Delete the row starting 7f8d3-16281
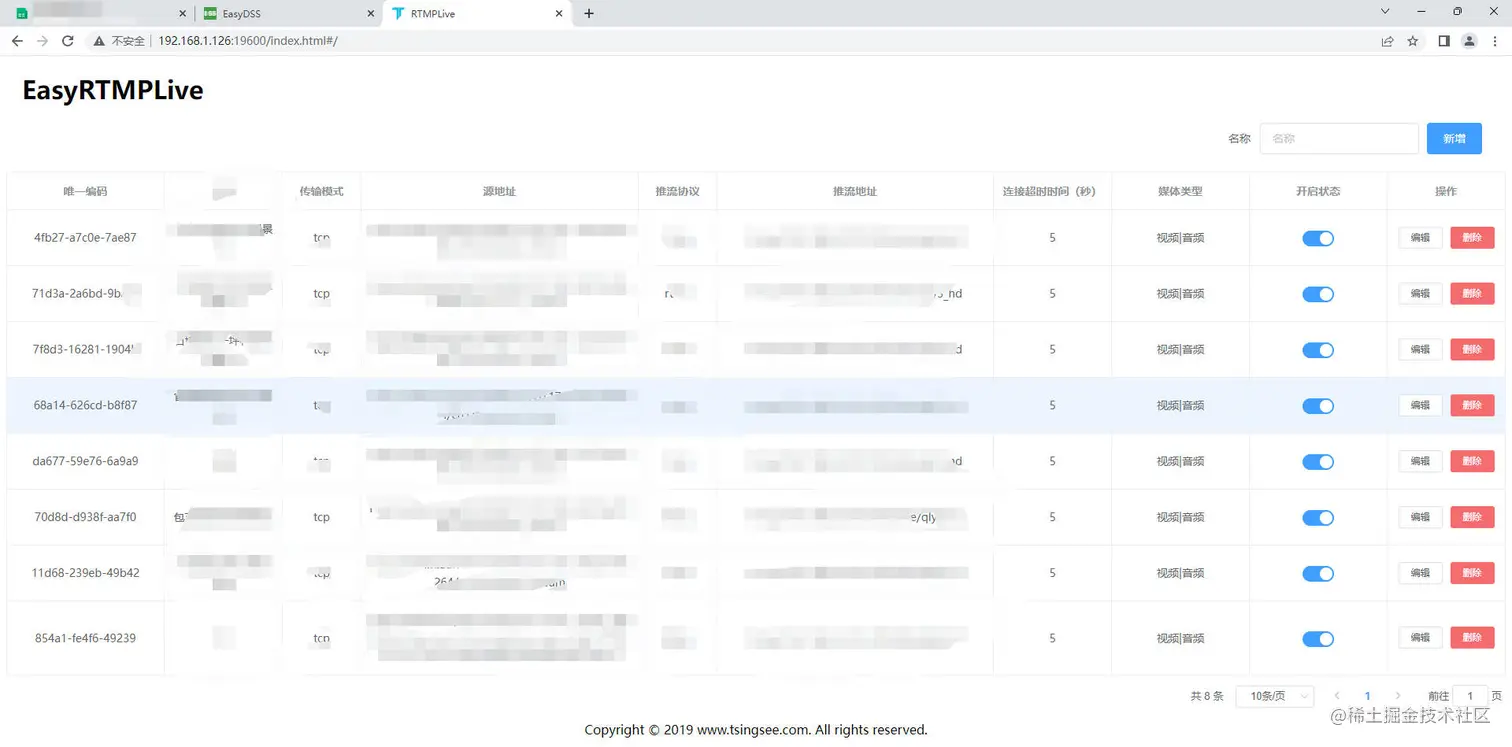The width and height of the screenshot is (1512, 747). tap(1472, 350)
